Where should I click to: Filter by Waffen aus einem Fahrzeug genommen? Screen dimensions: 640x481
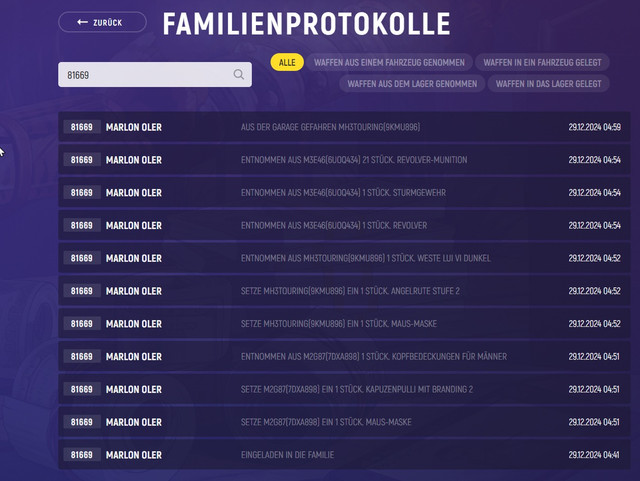click(x=389, y=62)
